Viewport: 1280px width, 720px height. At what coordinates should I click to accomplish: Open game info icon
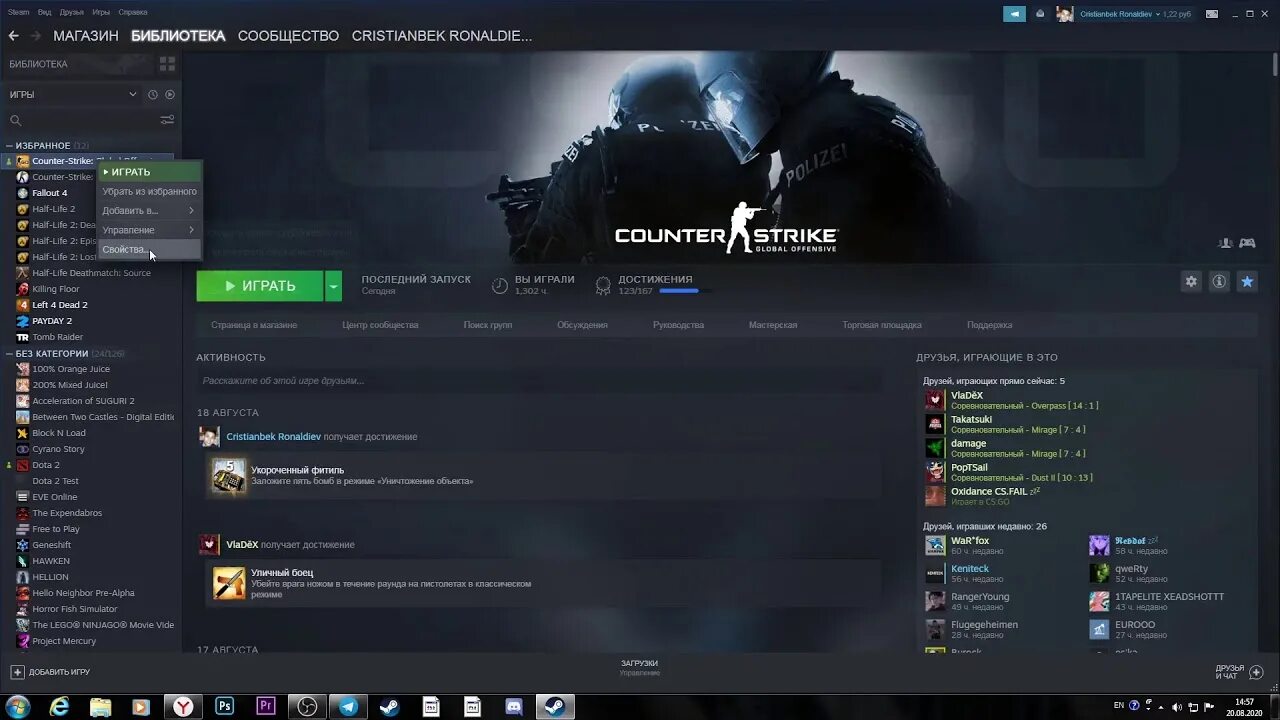point(1219,282)
